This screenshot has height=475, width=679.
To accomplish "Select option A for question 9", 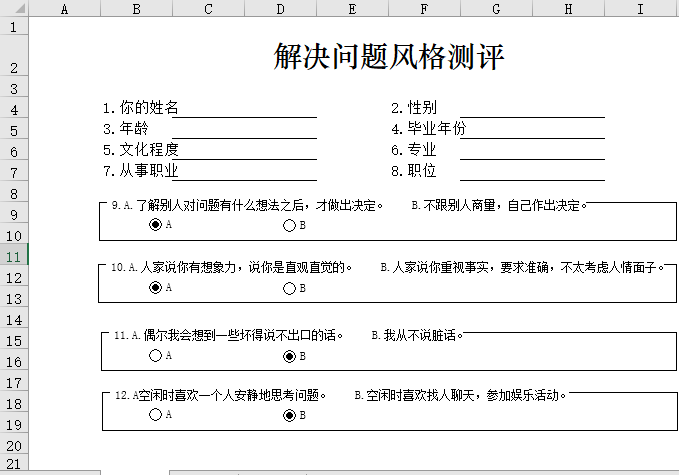I will tap(155, 225).
